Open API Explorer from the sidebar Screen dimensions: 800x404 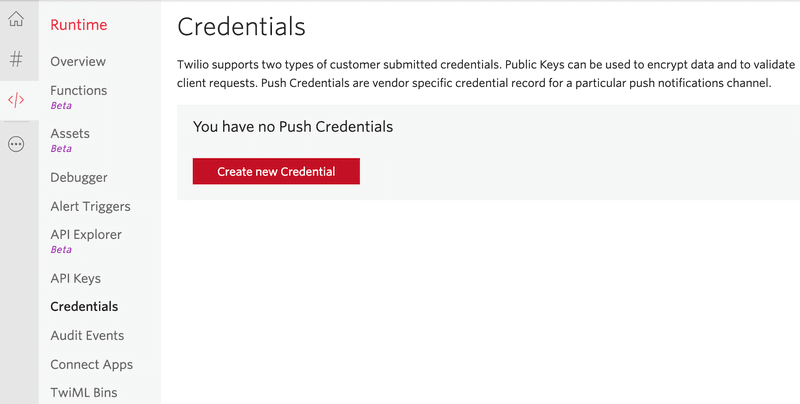(86, 235)
